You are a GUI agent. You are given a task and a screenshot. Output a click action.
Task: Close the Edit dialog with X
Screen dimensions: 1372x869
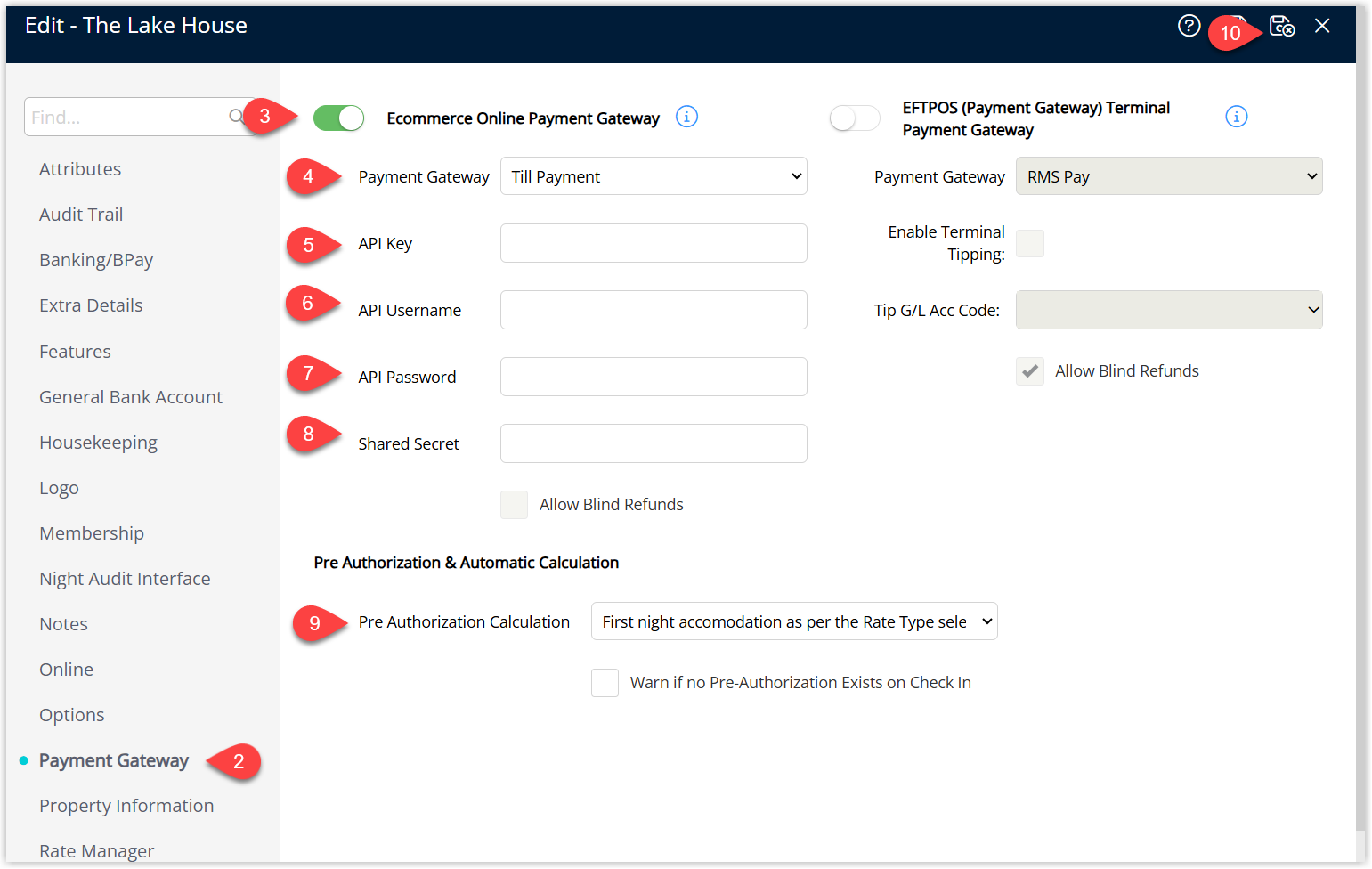click(x=1322, y=26)
